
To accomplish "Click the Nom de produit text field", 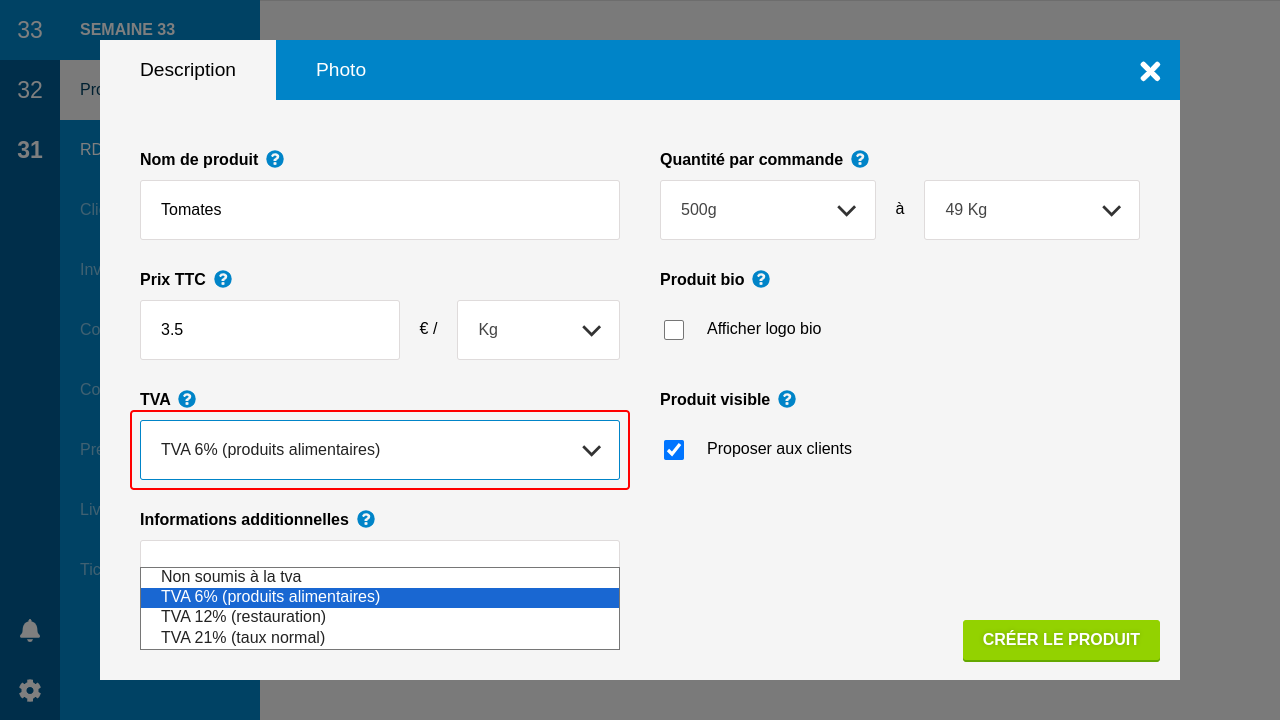I will pyautogui.click(x=380, y=210).
